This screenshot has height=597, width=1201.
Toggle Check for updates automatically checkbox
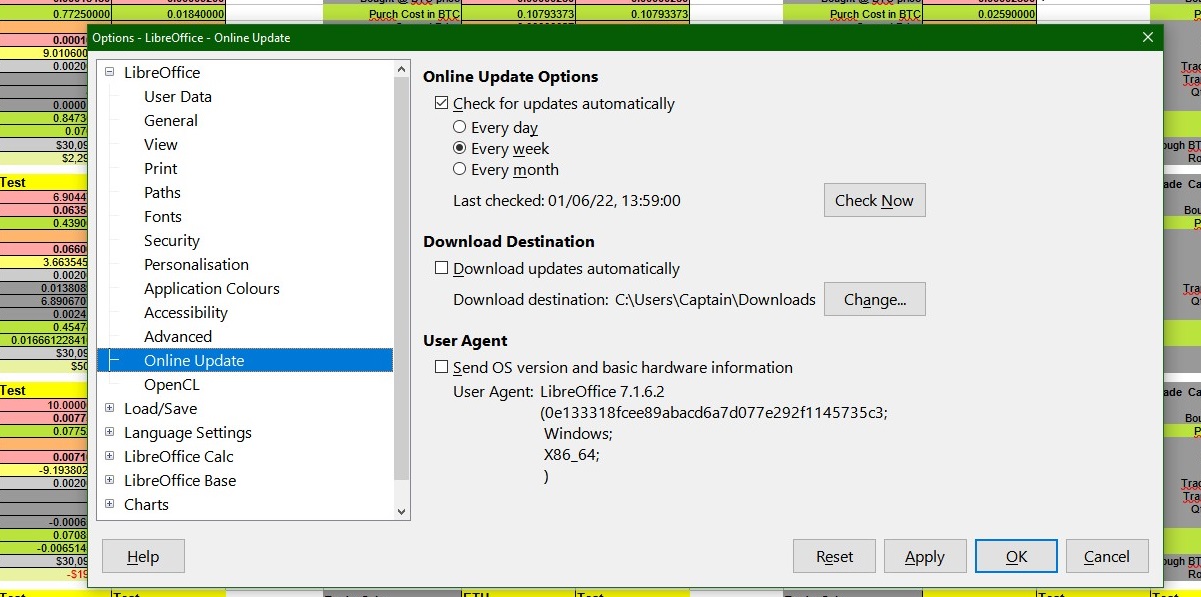[441, 103]
